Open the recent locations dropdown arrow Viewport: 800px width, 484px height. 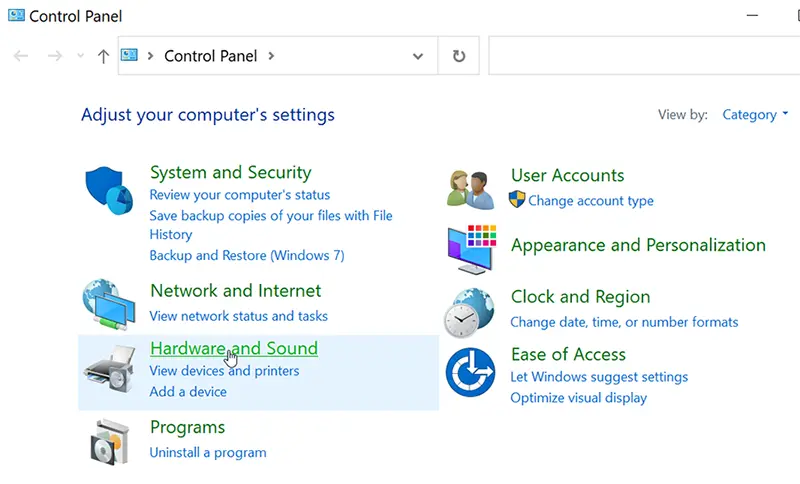(x=80, y=56)
